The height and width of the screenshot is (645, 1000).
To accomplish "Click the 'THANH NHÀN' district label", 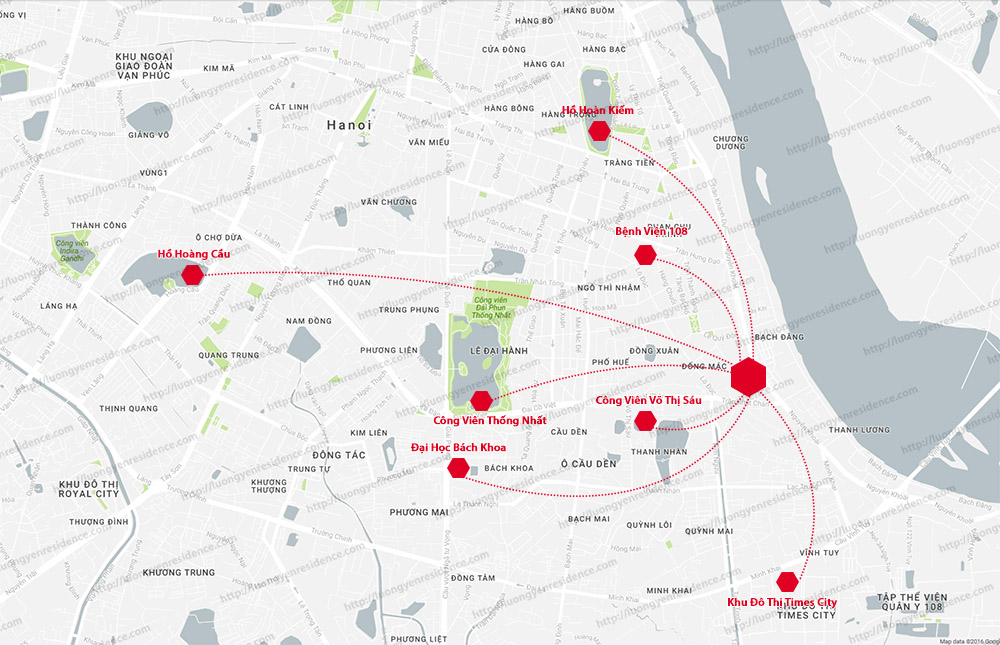I will 659,452.
